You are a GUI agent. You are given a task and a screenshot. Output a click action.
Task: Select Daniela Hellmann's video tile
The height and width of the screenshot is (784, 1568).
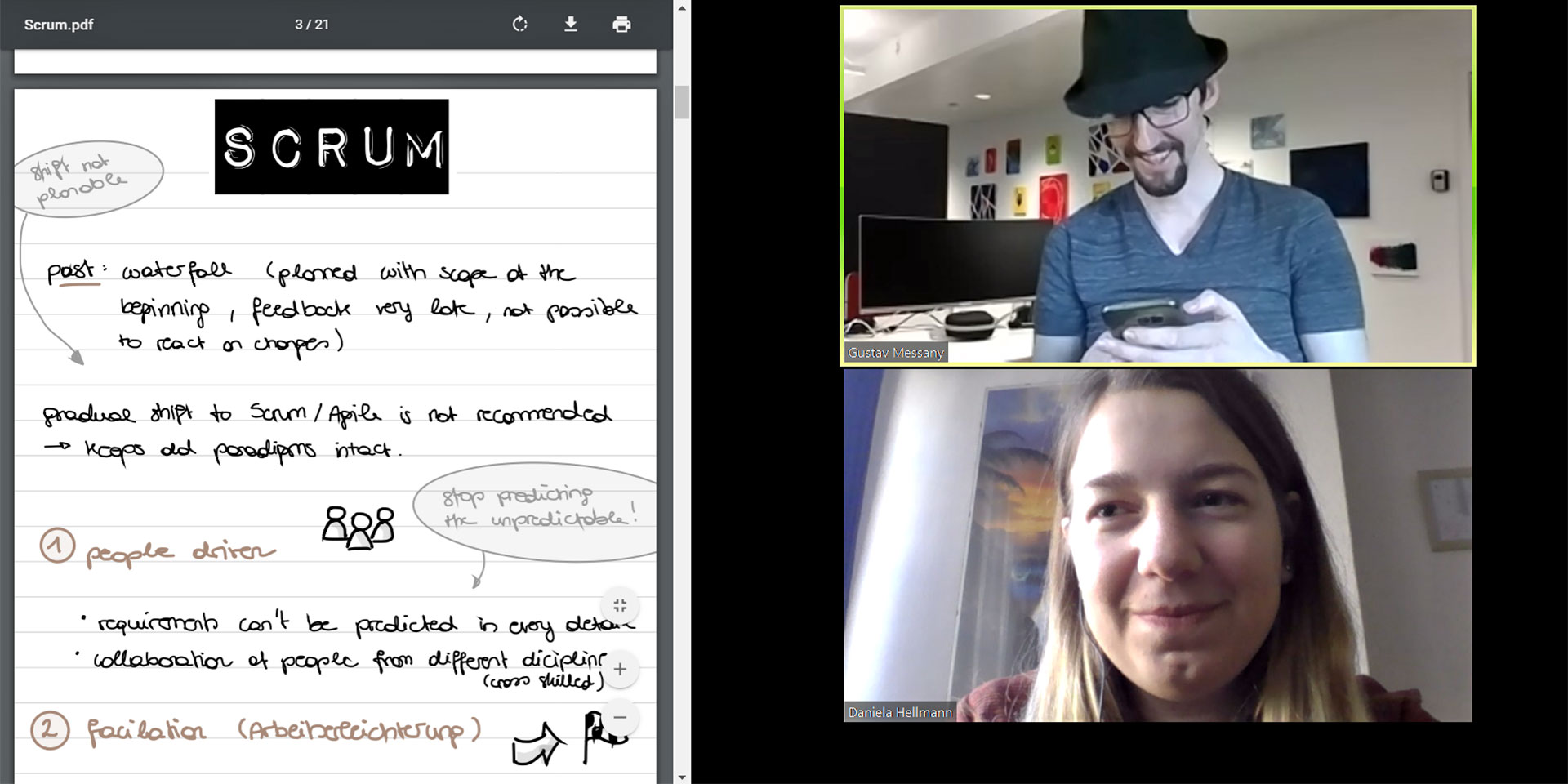[x=1158, y=546]
